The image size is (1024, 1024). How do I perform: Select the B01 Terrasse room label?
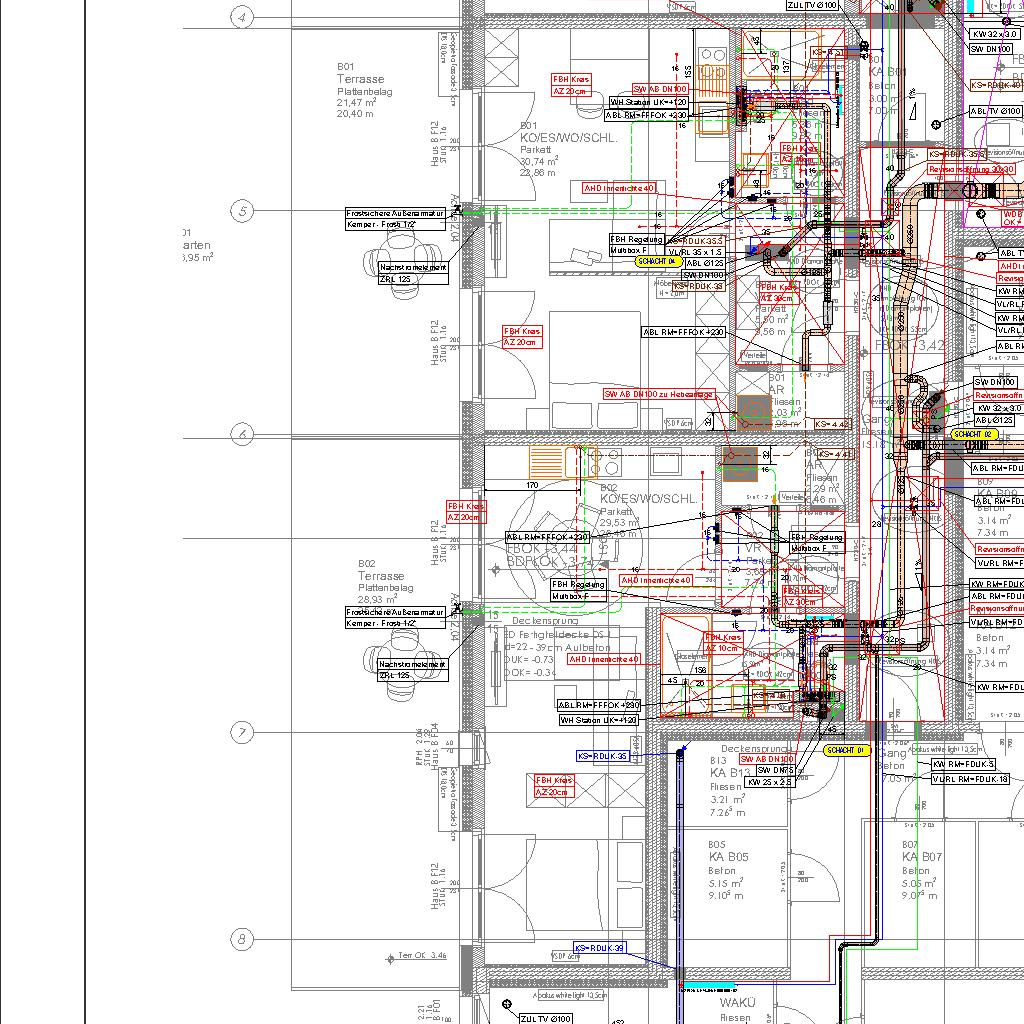click(x=360, y=79)
